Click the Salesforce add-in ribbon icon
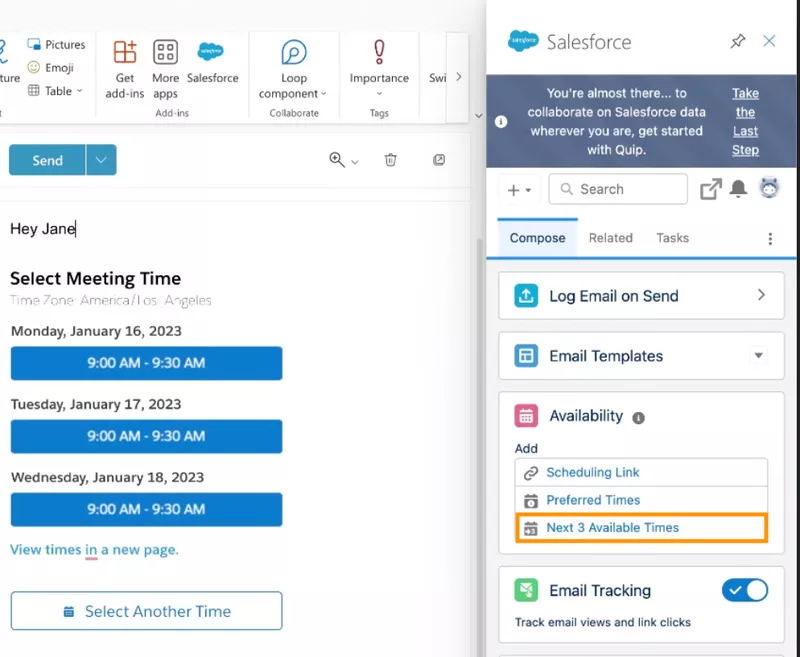Image resolution: width=800 pixels, height=657 pixels. pyautogui.click(x=212, y=53)
